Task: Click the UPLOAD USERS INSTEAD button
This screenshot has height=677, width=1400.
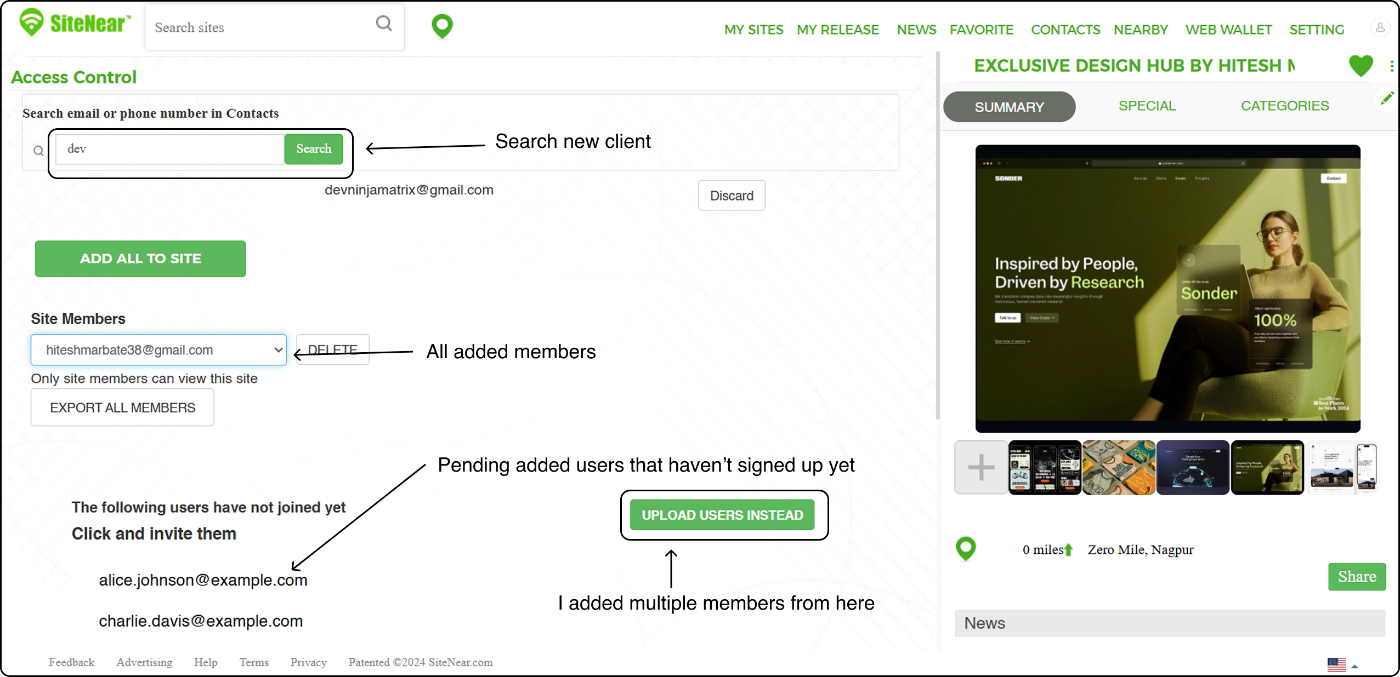Action: [722, 515]
